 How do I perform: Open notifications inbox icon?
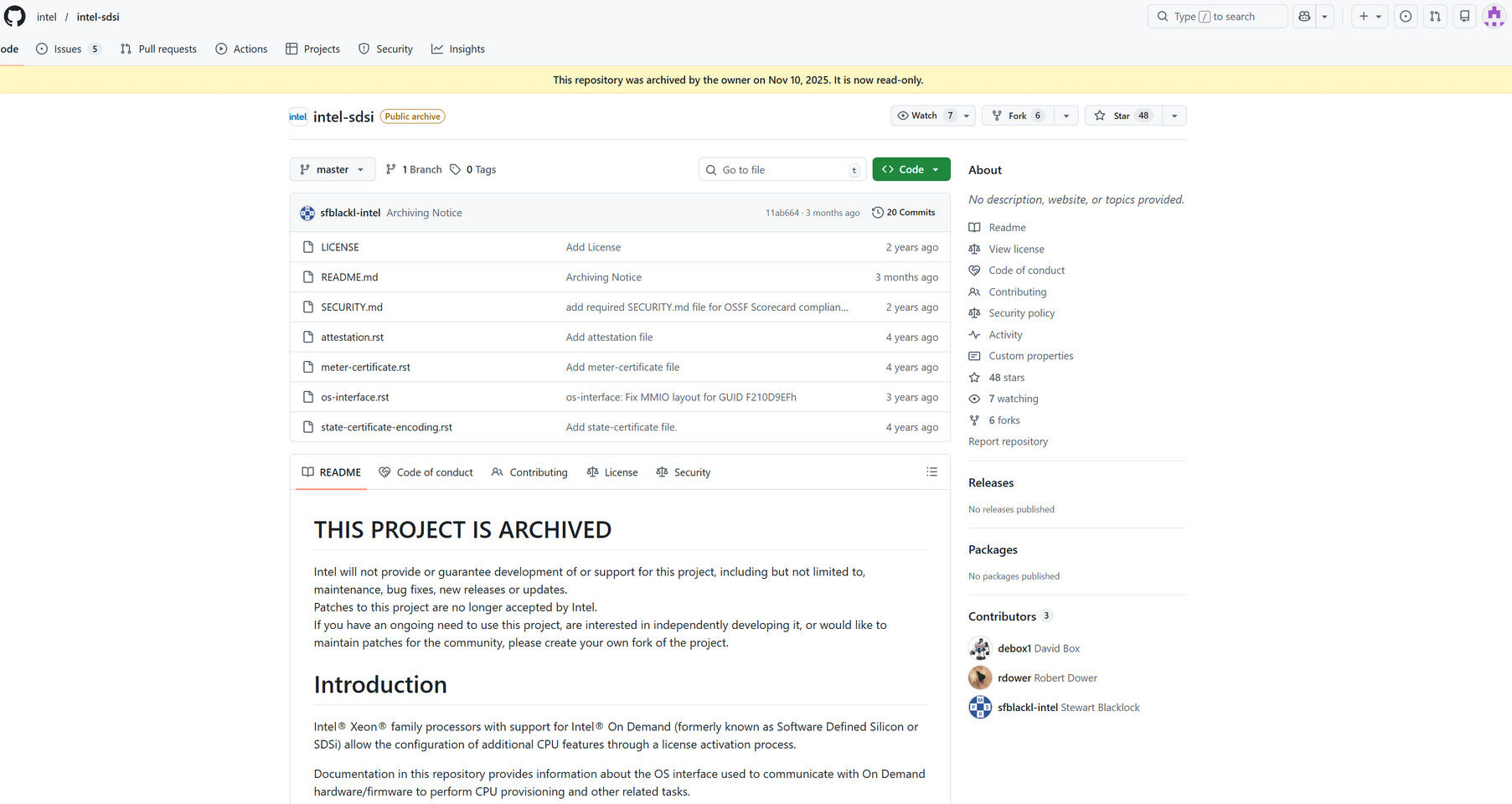click(1464, 16)
